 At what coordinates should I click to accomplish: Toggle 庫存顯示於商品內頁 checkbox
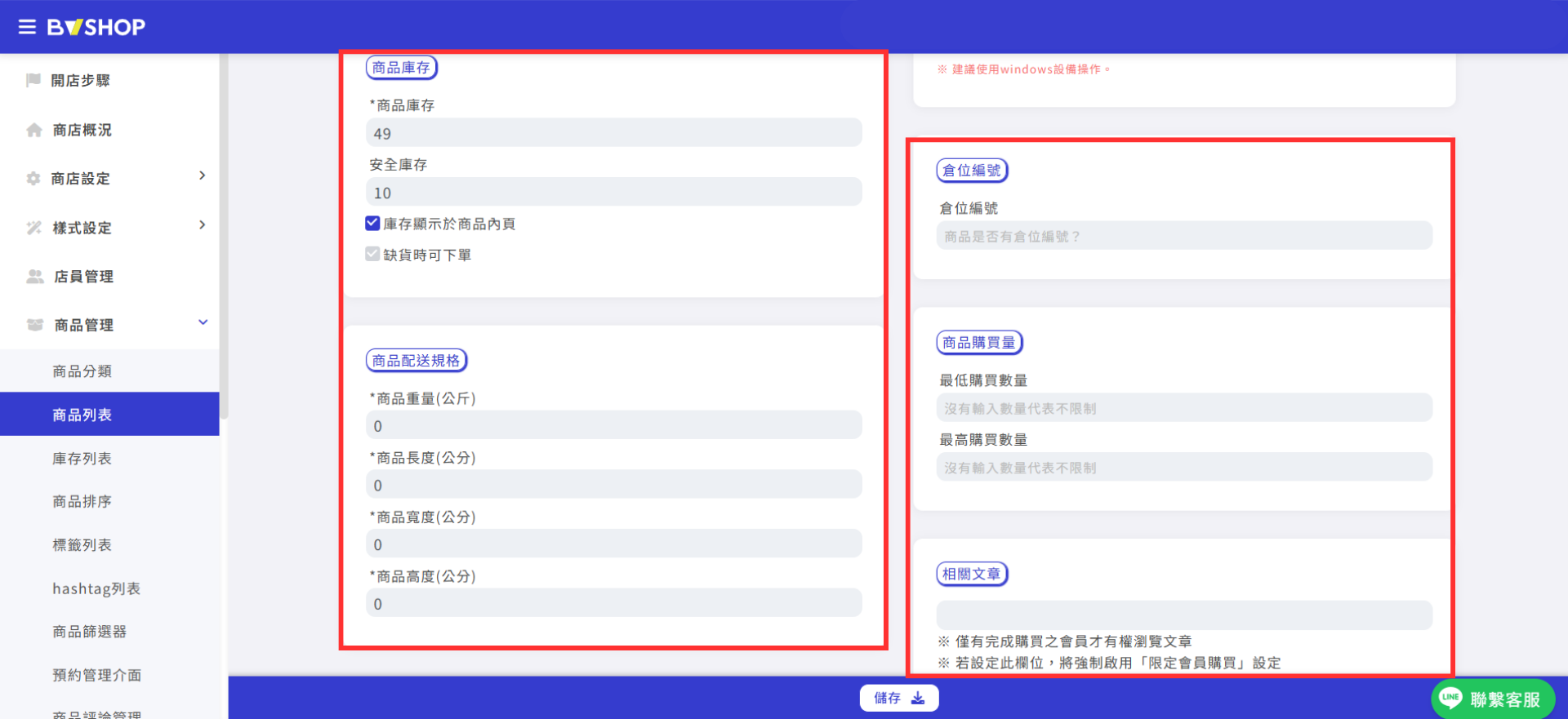point(372,223)
